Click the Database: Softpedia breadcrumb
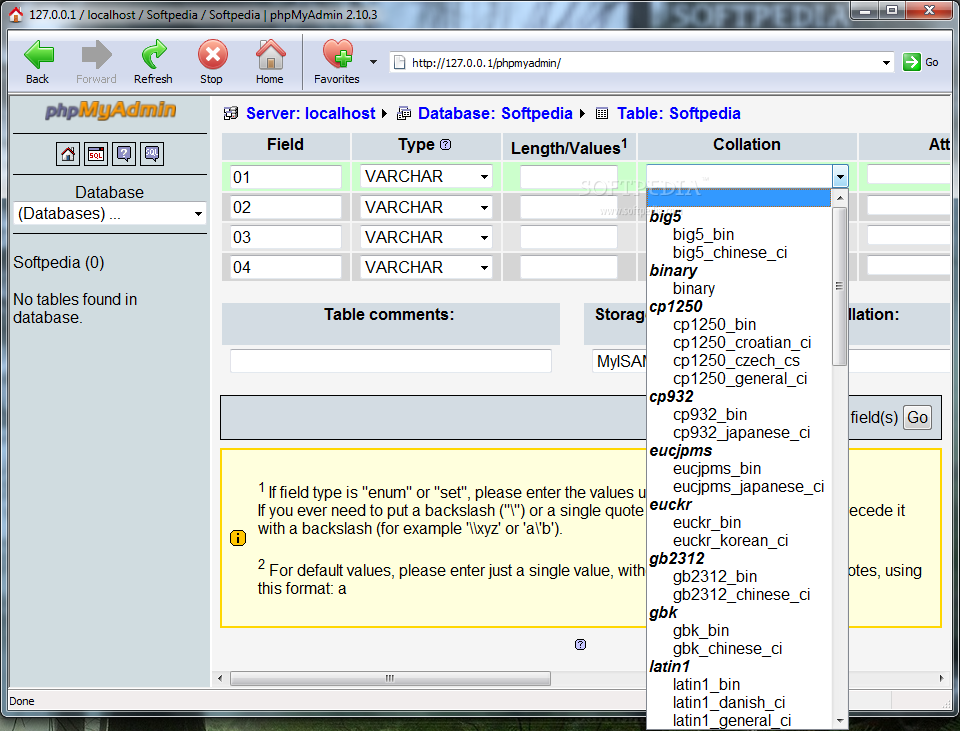 point(495,113)
